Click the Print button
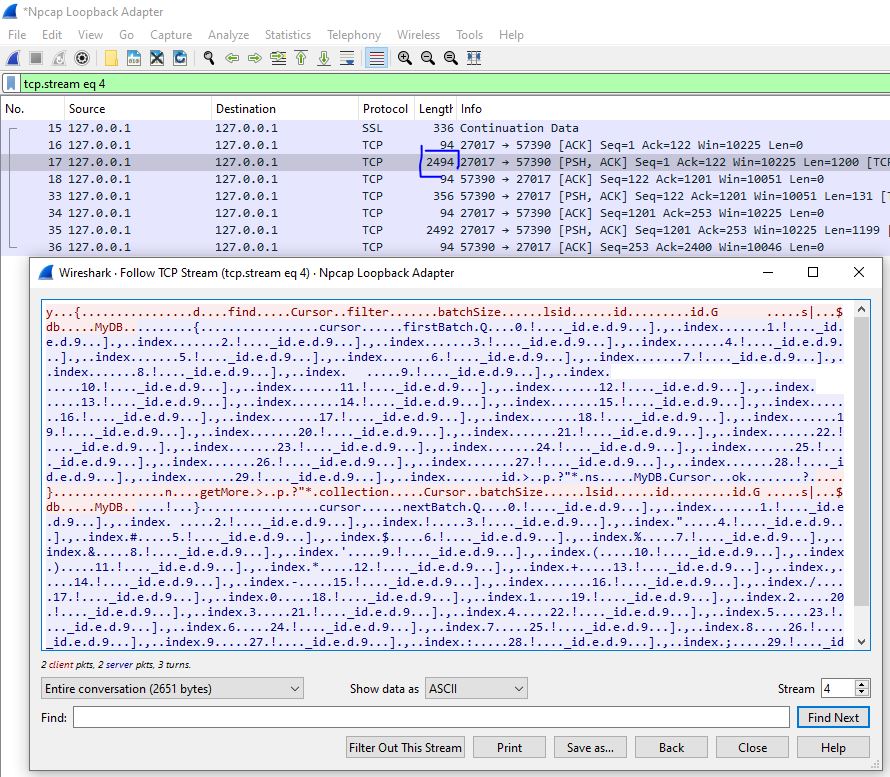Viewport: 890px width, 777px height. click(x=509, y=747)
